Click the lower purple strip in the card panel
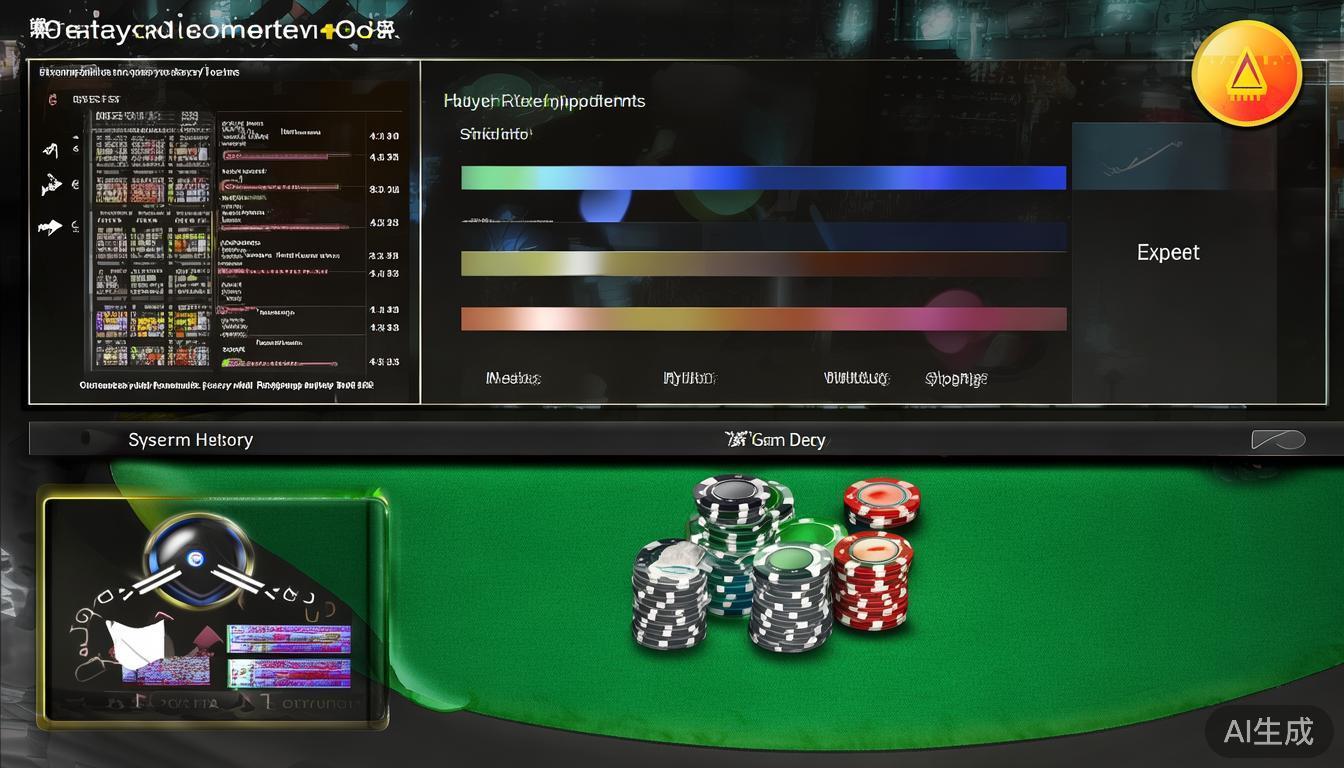 coord(289,673)
